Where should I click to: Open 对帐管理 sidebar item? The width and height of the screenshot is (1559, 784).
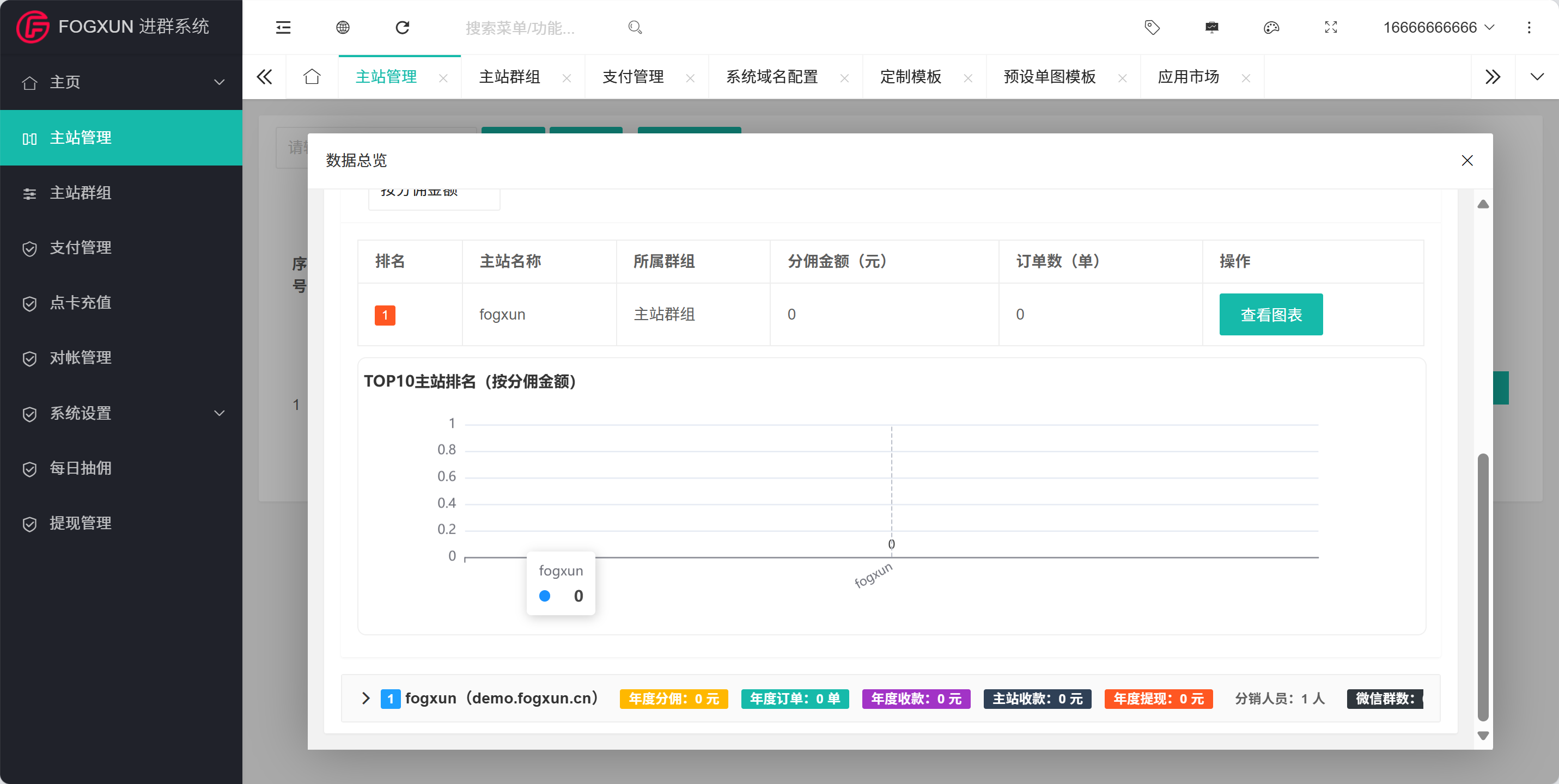(121, 358)
